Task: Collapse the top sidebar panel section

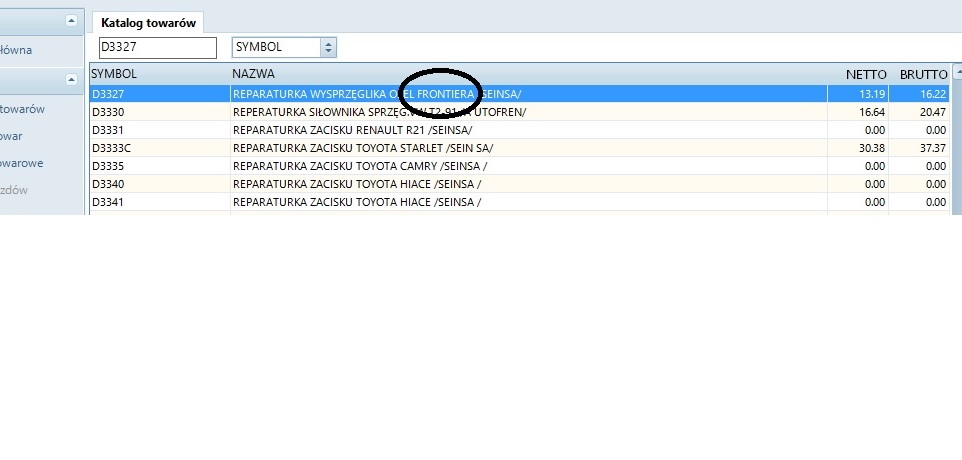Action: tap(70, 20)
